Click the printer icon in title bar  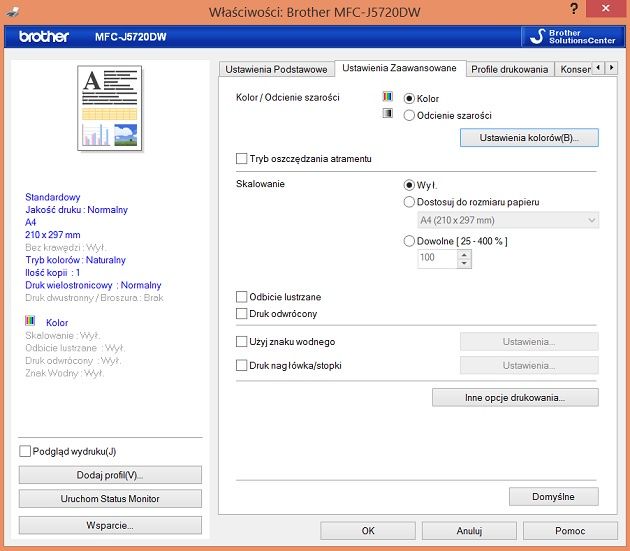(12, 12)
